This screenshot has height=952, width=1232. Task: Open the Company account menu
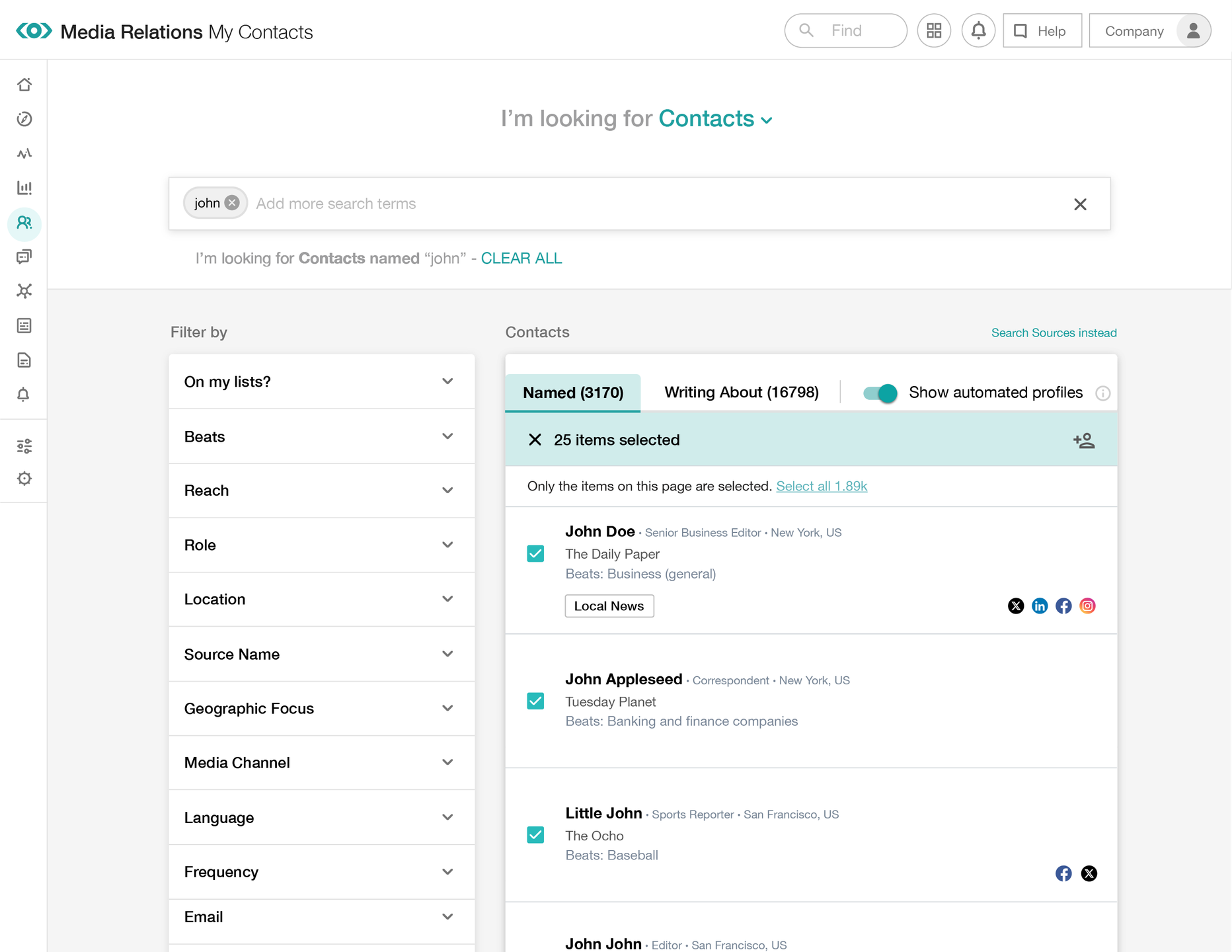(x=1150, y=30)
